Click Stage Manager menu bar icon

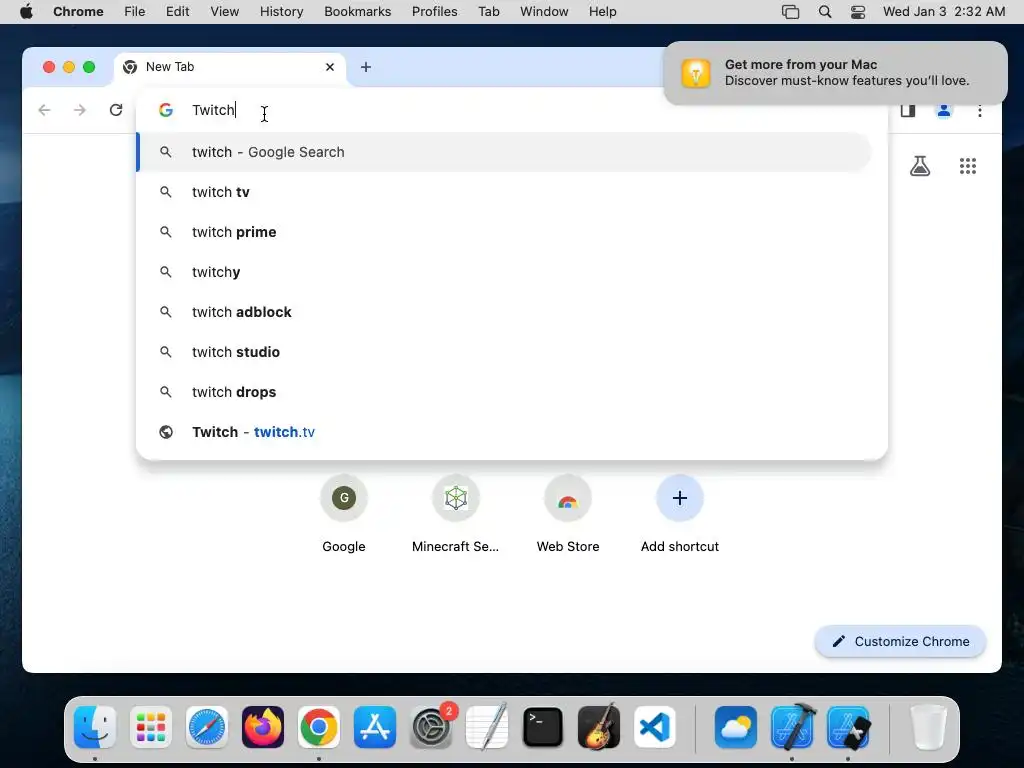tap(791, 12)
